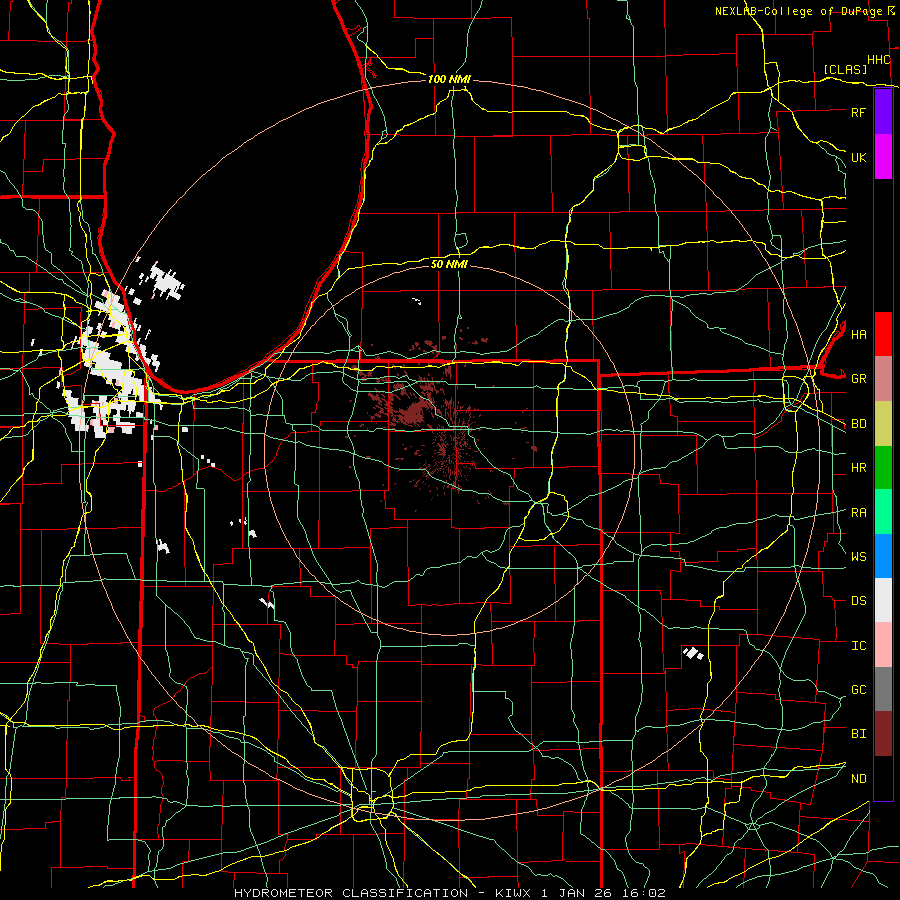The width and height of the screenshot is (900, 900).
Task: Click the 50 NMI range ring label
Action: tap(449, 264)
